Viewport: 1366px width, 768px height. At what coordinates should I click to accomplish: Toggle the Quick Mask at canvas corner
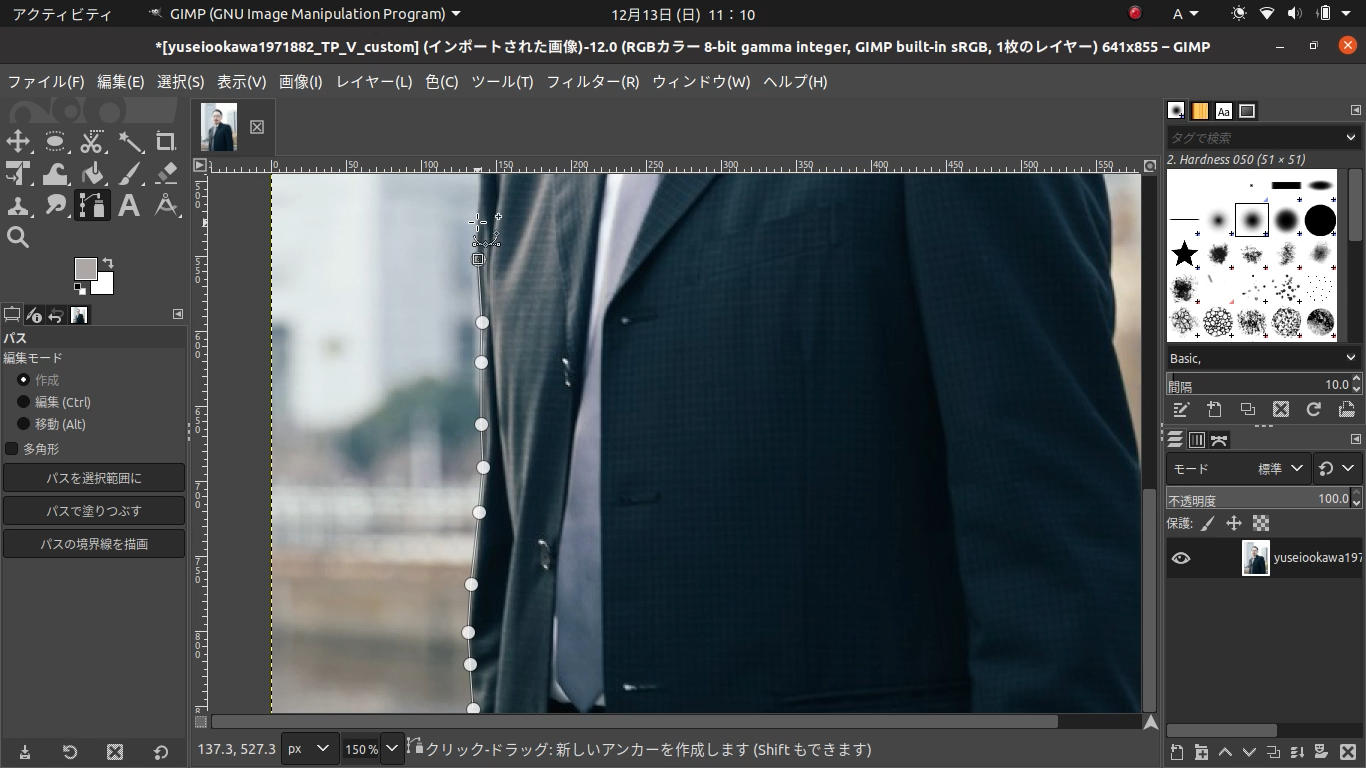200,721
